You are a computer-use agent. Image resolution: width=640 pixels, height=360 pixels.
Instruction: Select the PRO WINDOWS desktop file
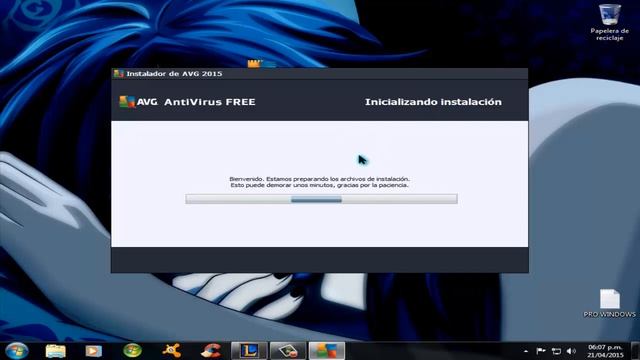click(x=609, y=303)
